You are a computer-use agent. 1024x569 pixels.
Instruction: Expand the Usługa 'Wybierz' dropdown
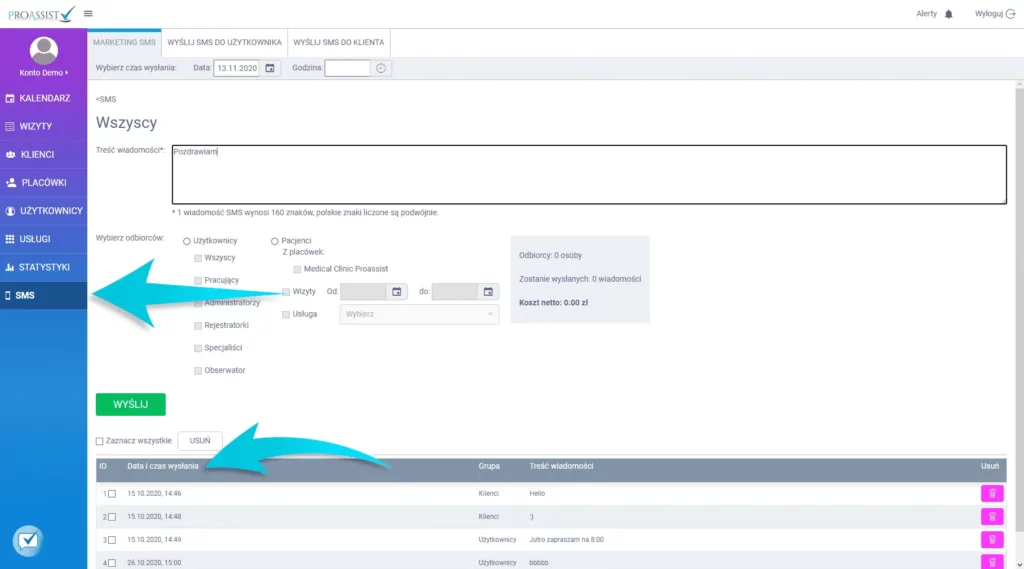[x=418, y=314]
